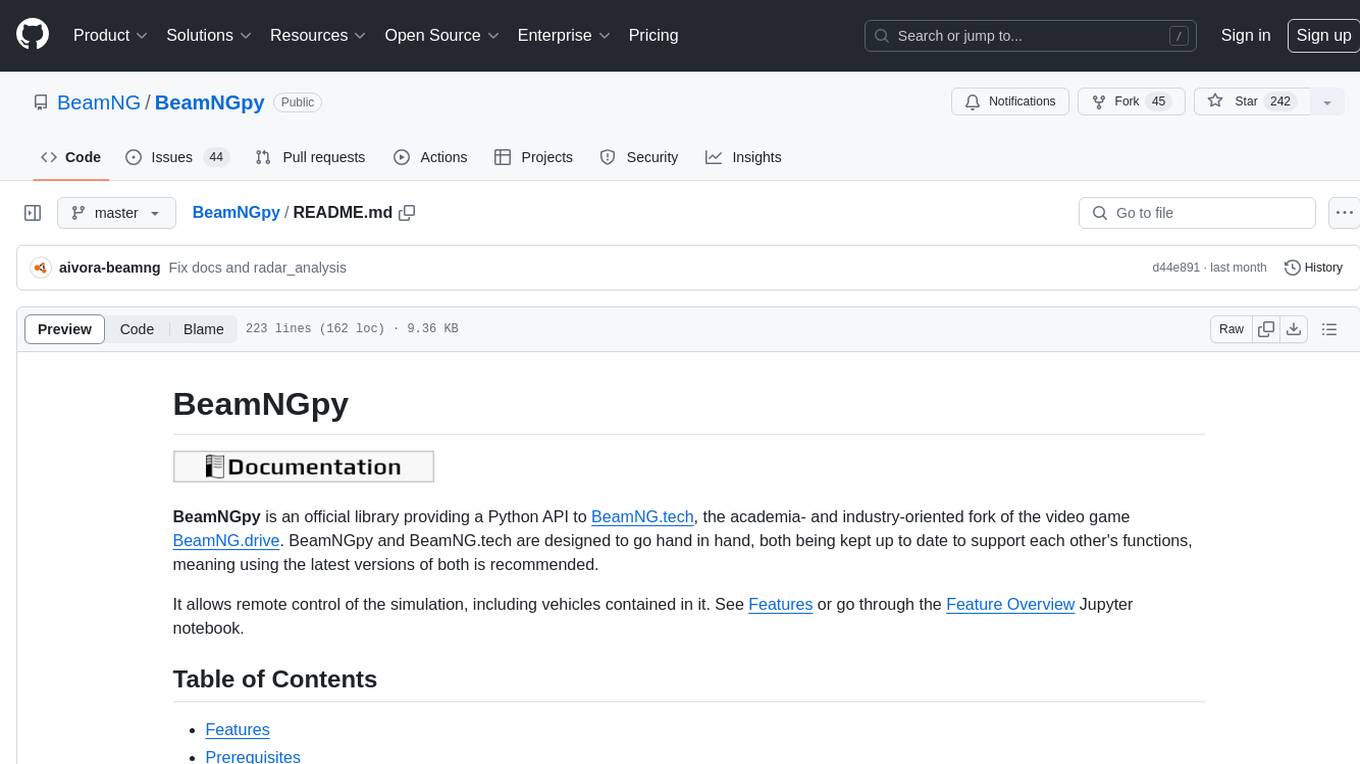This screenshot has width=1360, height=764.
Task: Expand the Product menu
Action: click(110, 35)
